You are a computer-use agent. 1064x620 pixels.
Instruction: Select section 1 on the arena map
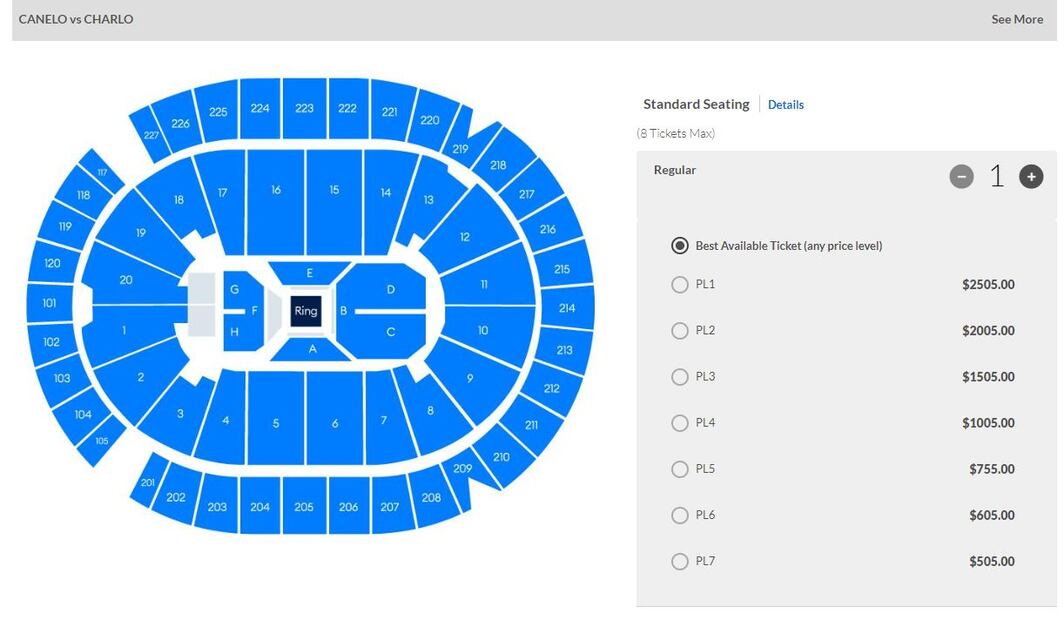[x=124, y=330]
